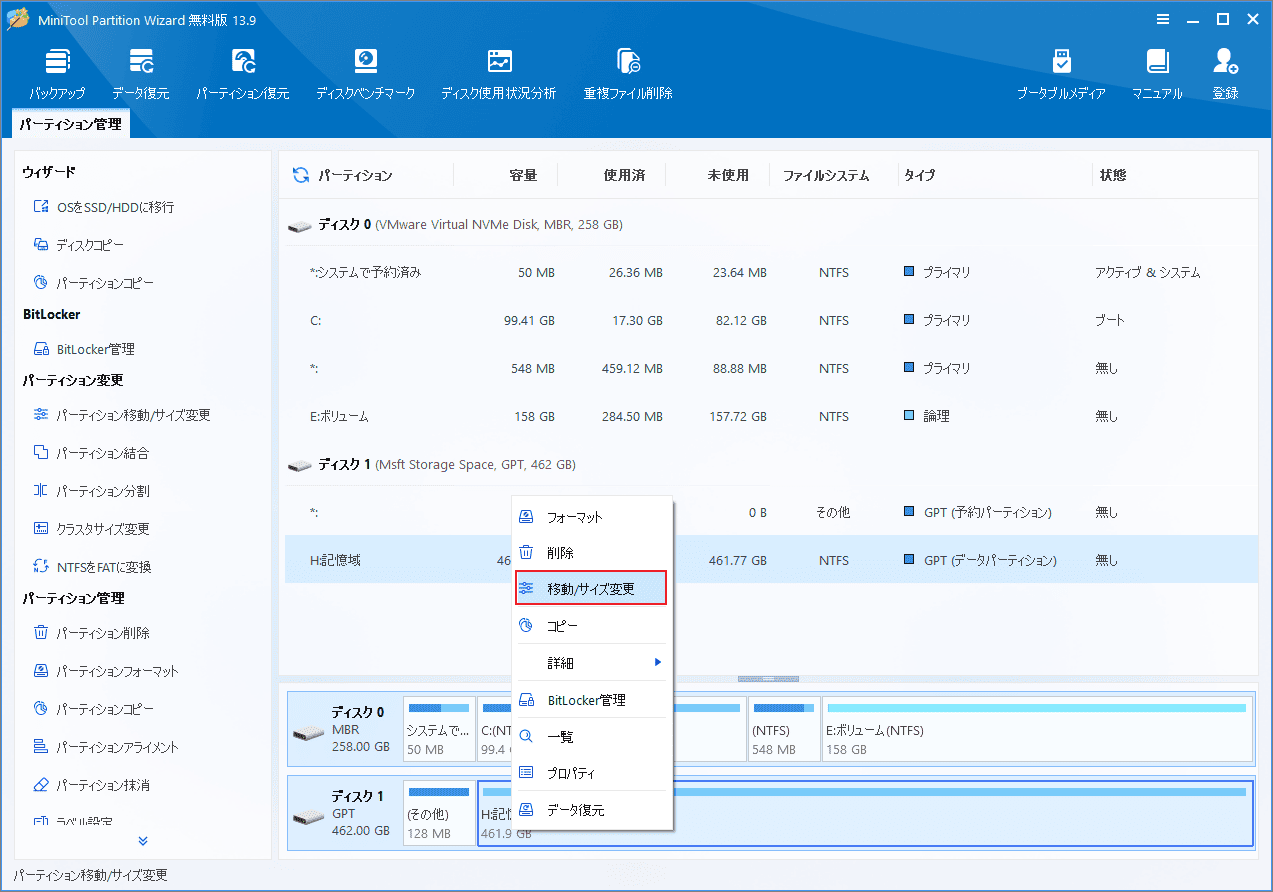Screen dimensions: 1273x892
Task: Open ディスク使用状況分析
Action: coord(499,74)
